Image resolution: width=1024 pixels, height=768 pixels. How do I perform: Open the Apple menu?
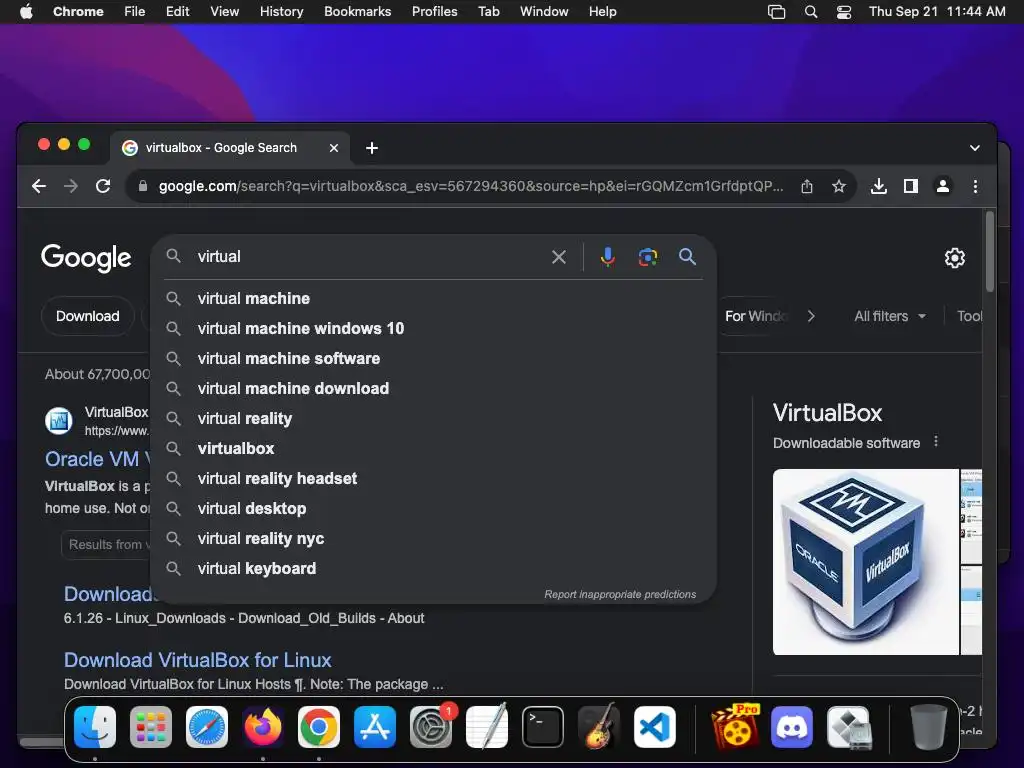(26, 12)
